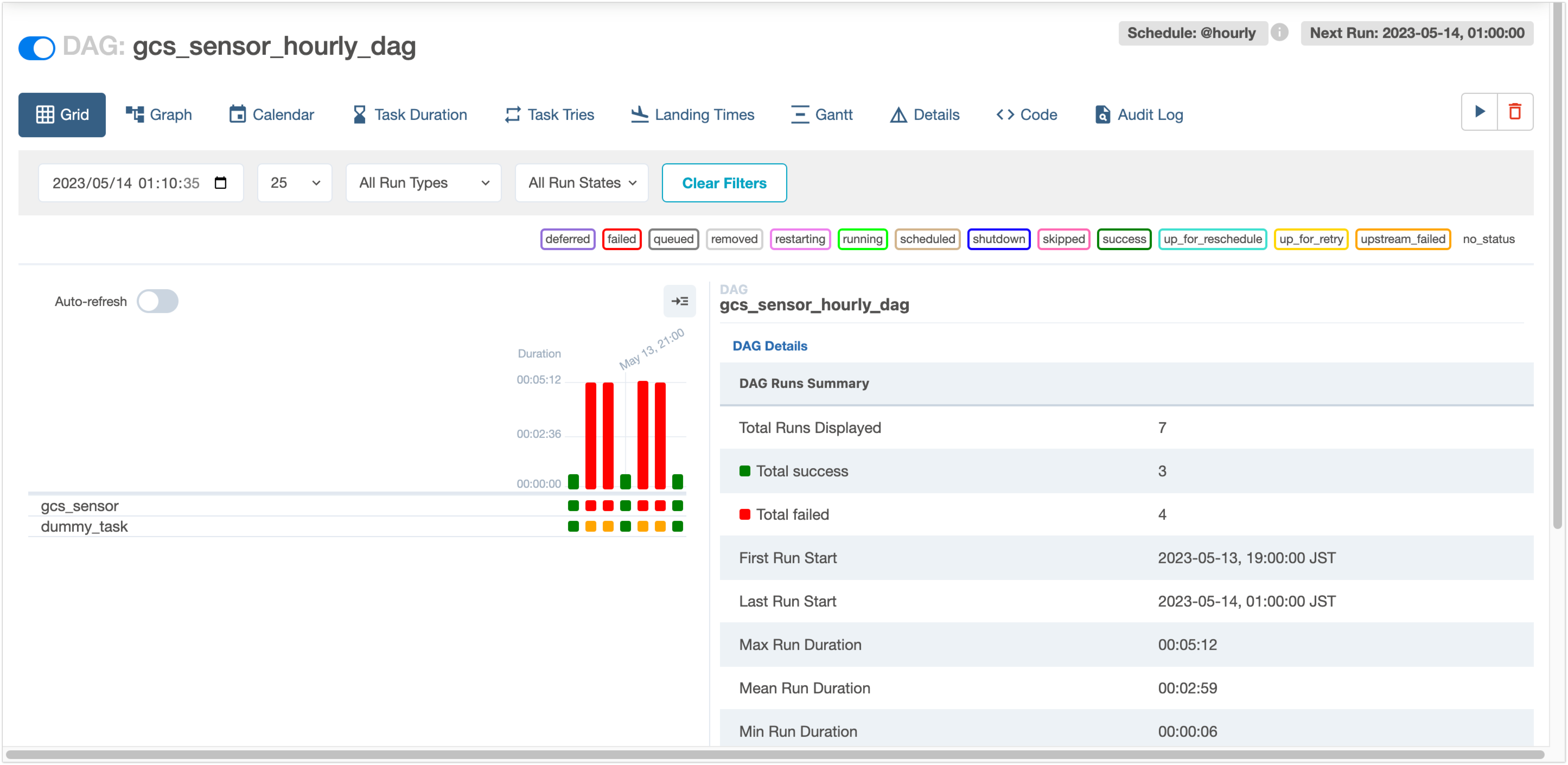This screenshot has height=765, width=1568.
Task: Open the Audit Log view
Action: [1139, 114]
